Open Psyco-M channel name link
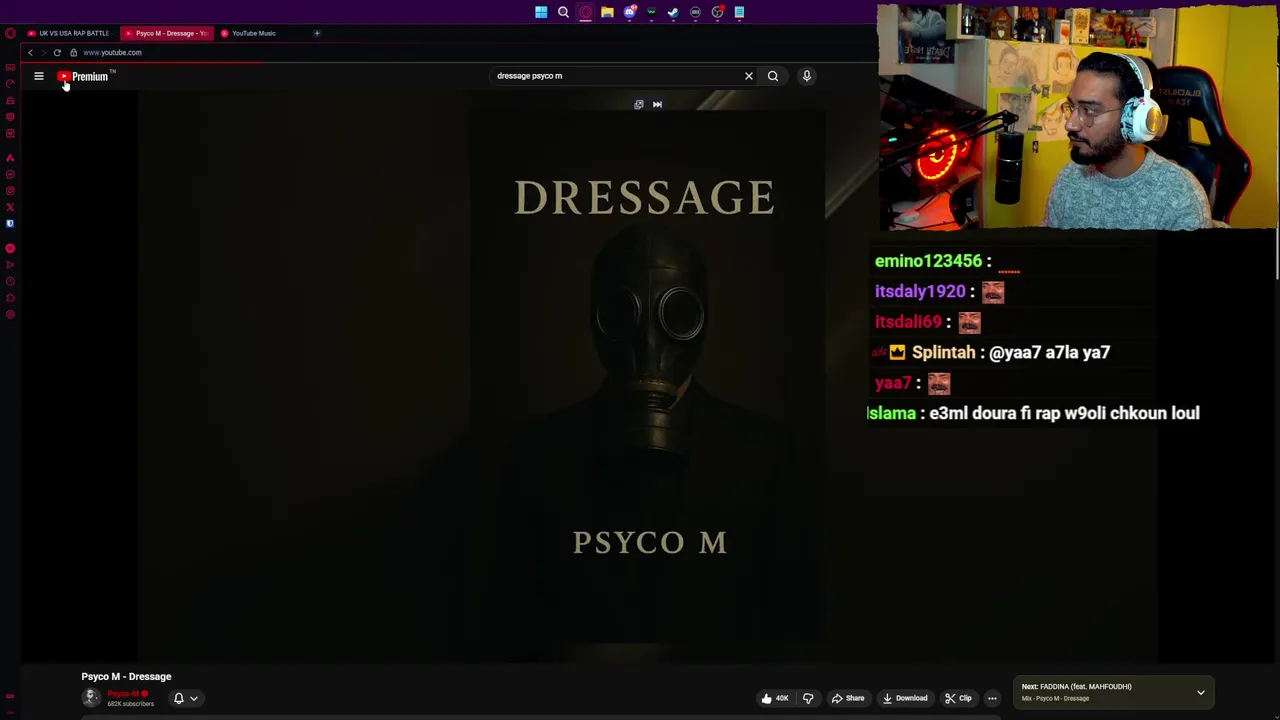The height and width of the screenshot is (720, 1280). [123, 694]
